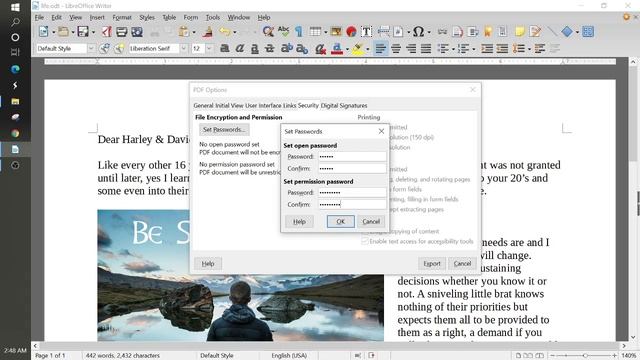The image size is (640, 360).
Task: Click the open password Confirm field
Action: pyautogui.click(x=352, y=168)
